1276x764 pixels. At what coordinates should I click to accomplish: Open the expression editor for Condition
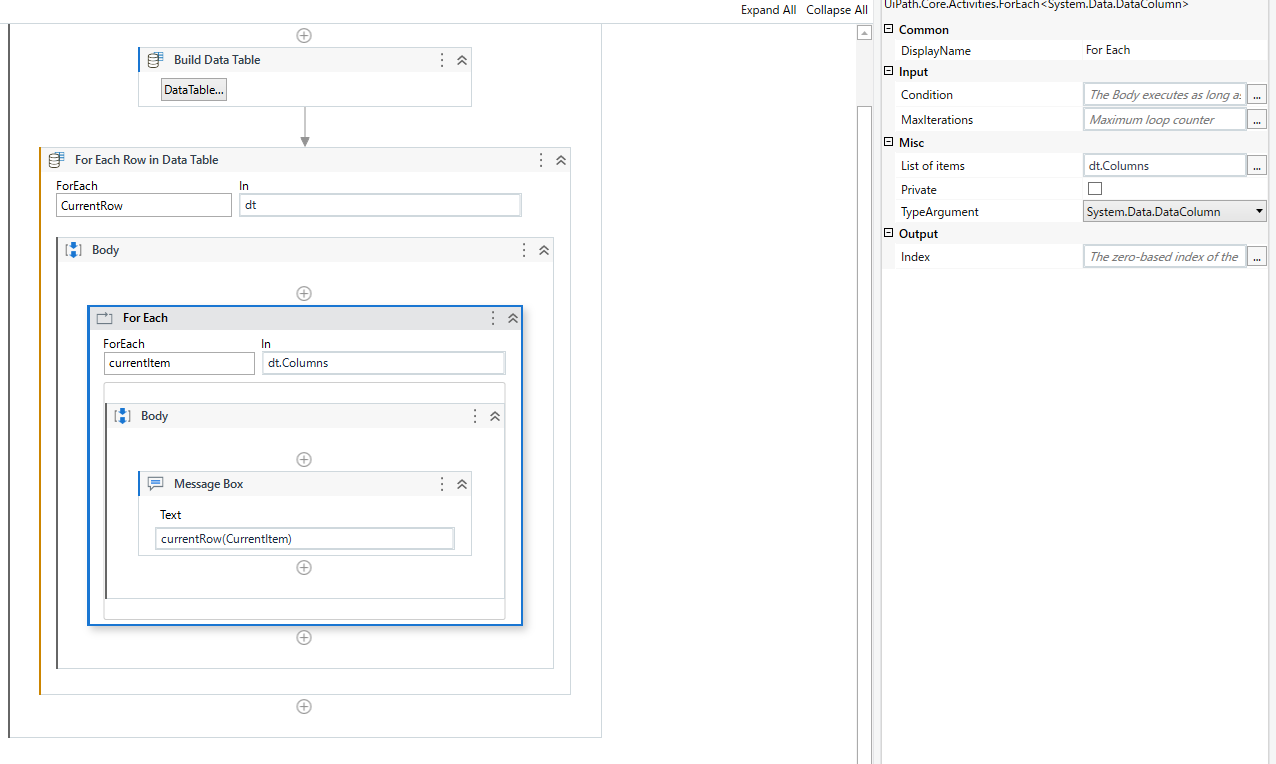pyautogui.click(x=1258, y=95)
